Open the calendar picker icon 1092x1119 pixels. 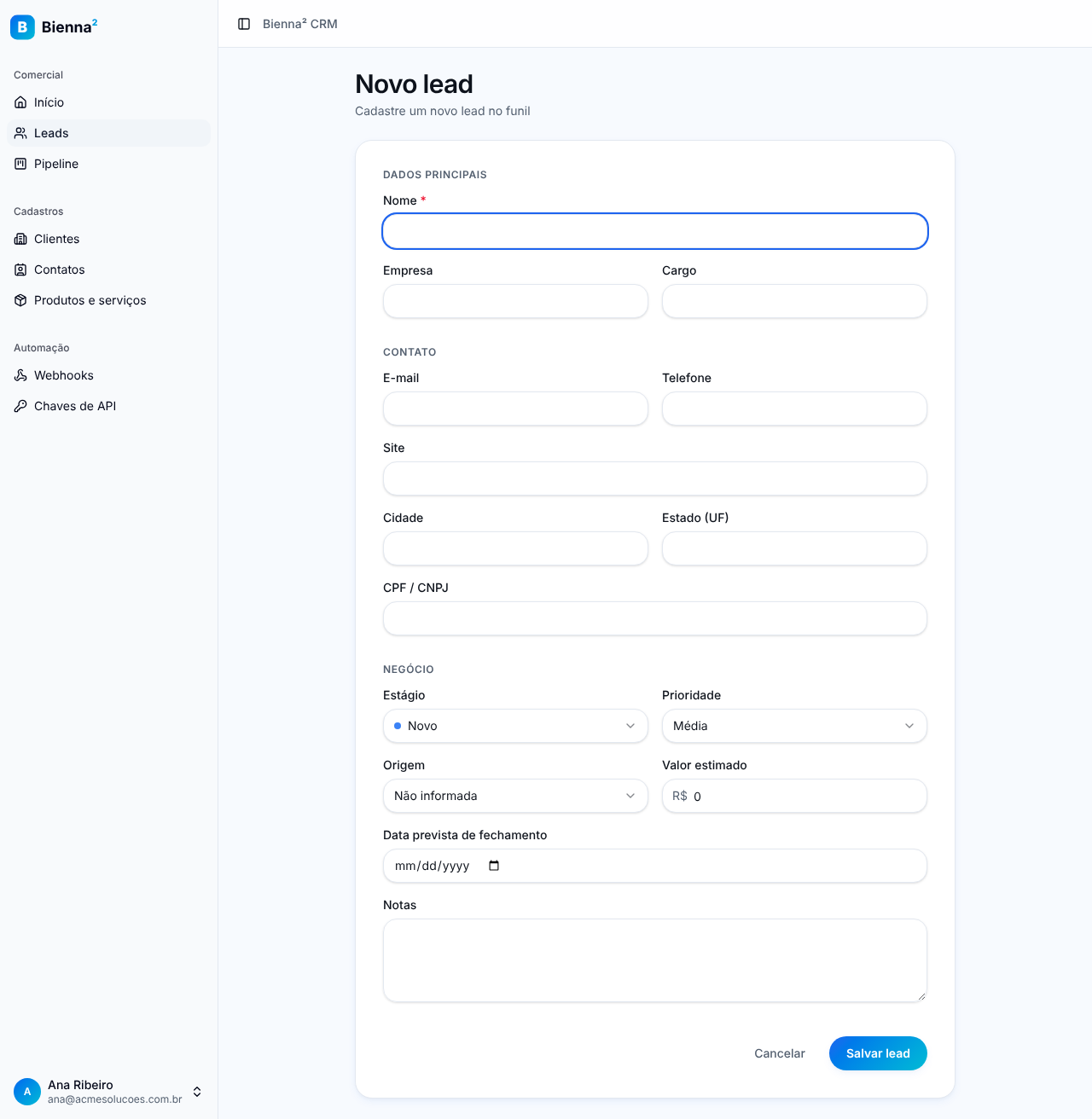pos(494,866)
